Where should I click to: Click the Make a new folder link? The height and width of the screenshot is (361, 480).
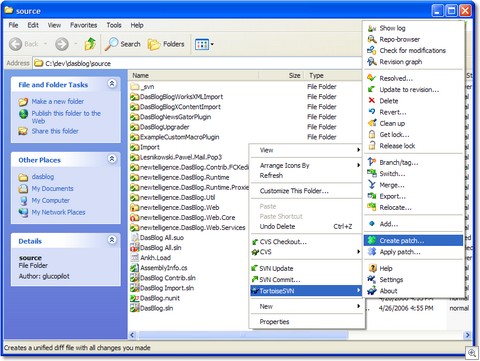point(58,101)
